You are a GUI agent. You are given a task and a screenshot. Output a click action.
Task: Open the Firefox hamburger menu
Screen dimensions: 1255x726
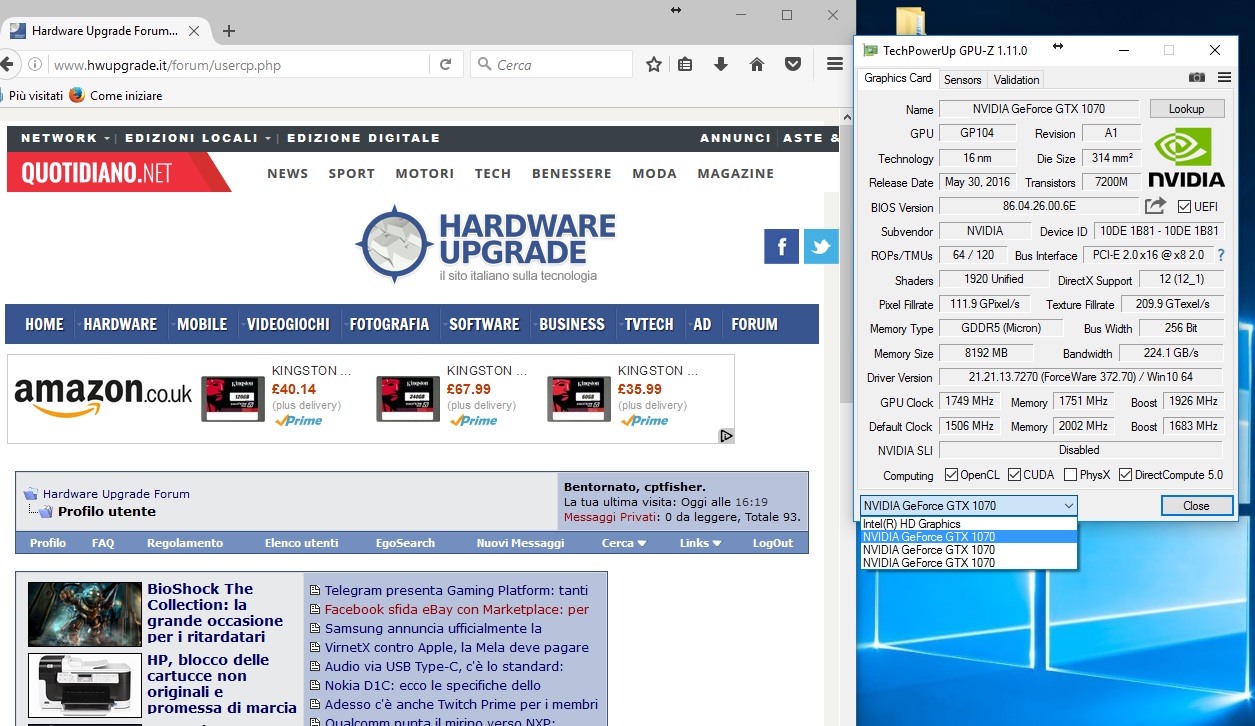(835, 64)
